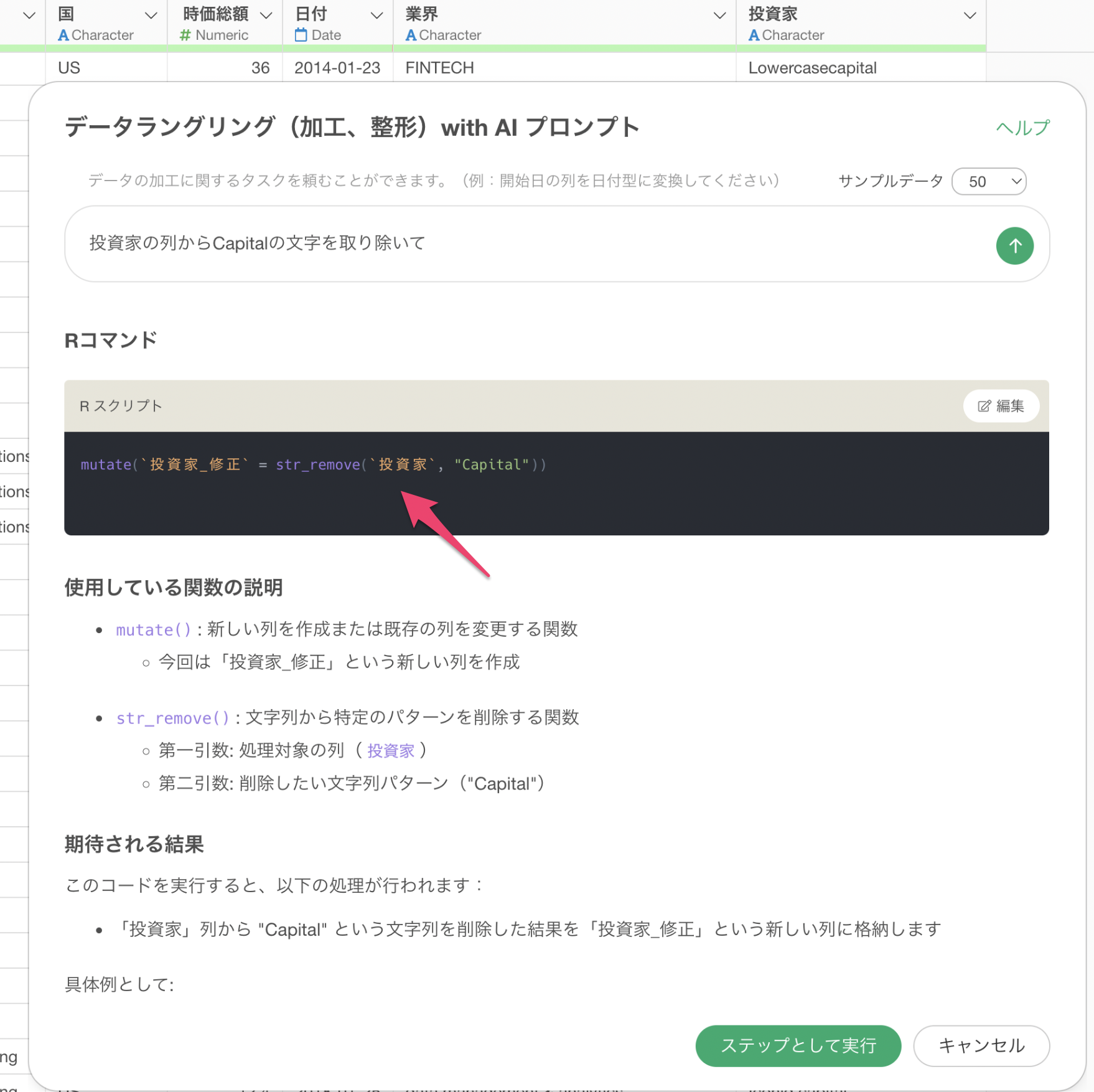Click the Character type icon under 業界
The image size is (1094, 1092).
(411, 35)
